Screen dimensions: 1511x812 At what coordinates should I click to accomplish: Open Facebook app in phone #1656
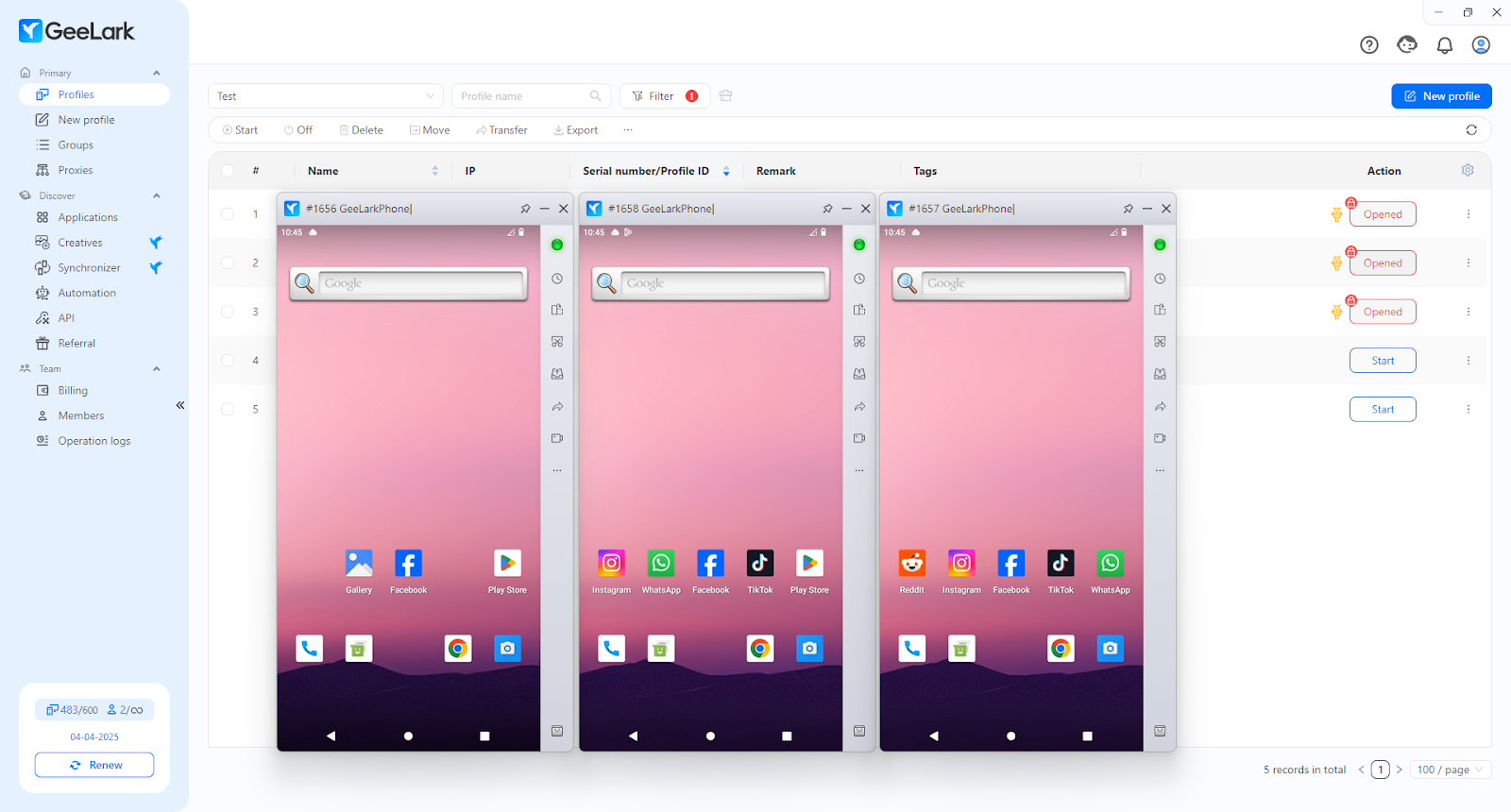coord(408,565)
